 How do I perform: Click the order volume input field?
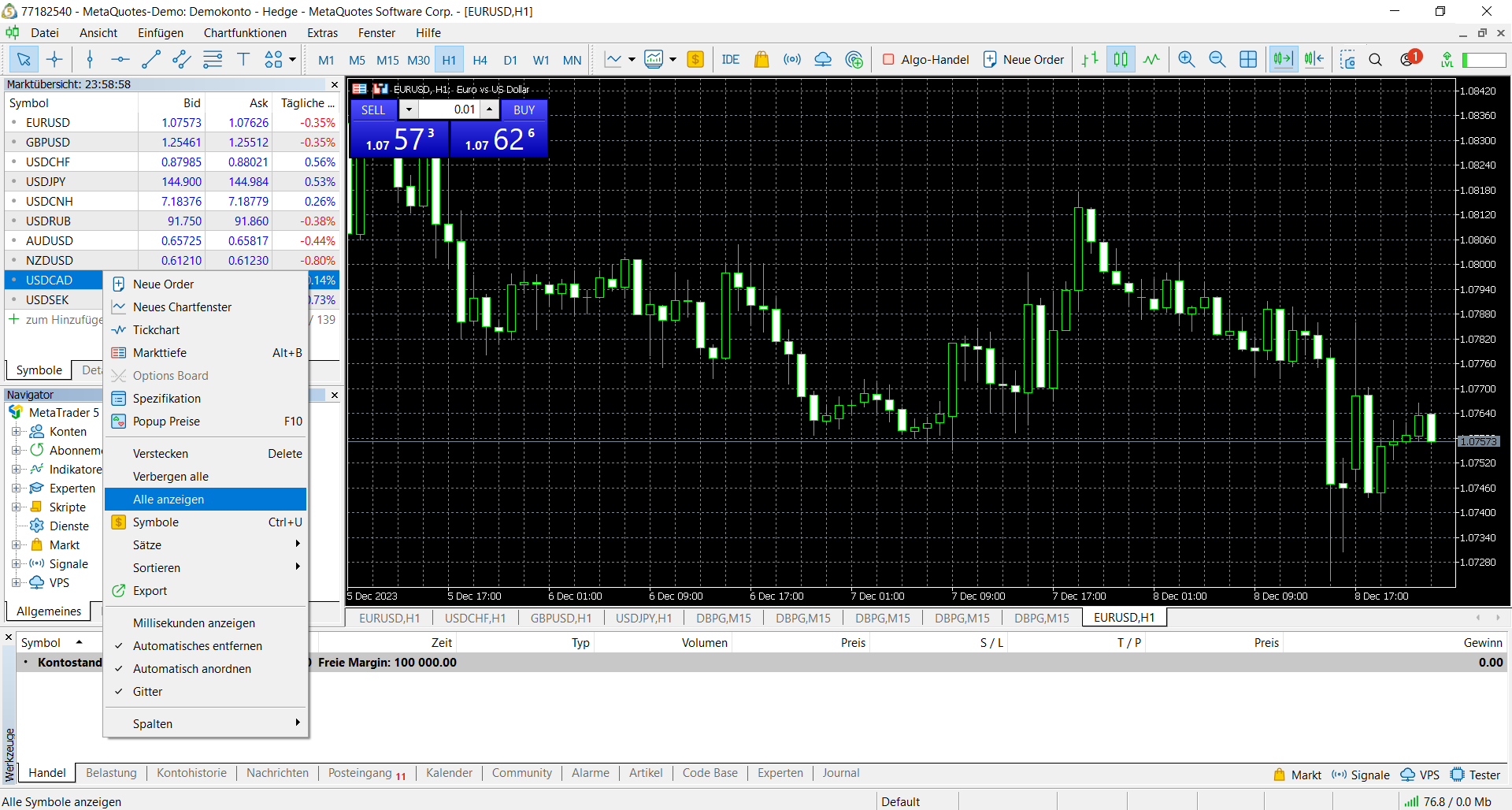click(449, 110)
